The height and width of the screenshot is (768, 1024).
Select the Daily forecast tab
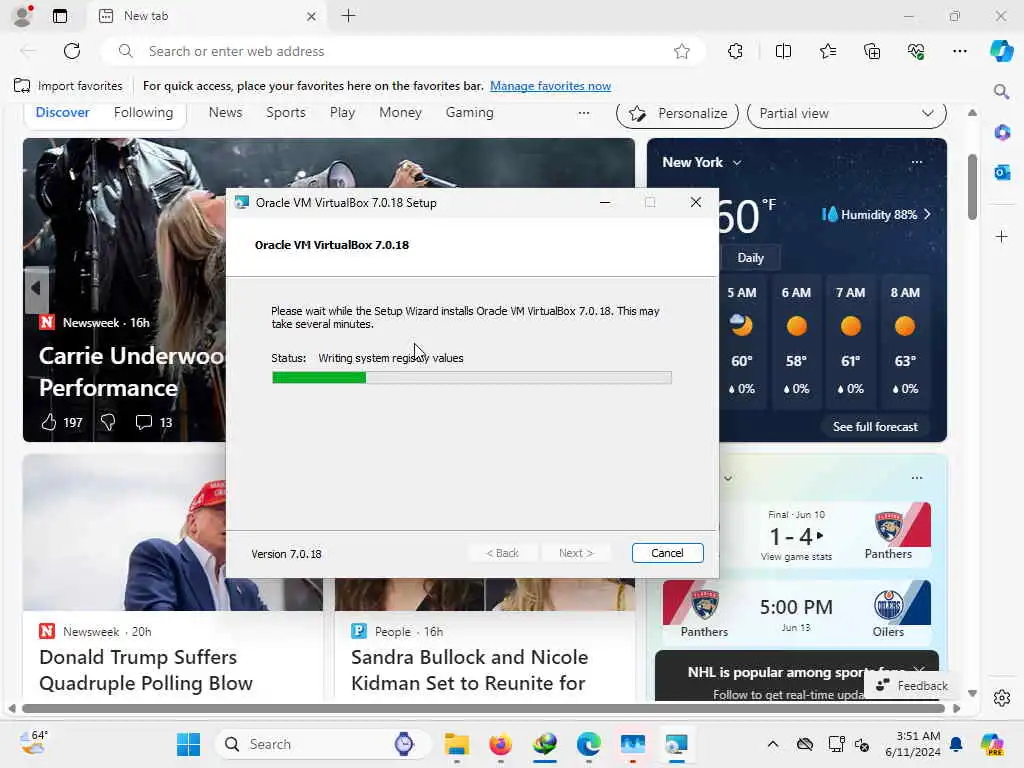750,257
